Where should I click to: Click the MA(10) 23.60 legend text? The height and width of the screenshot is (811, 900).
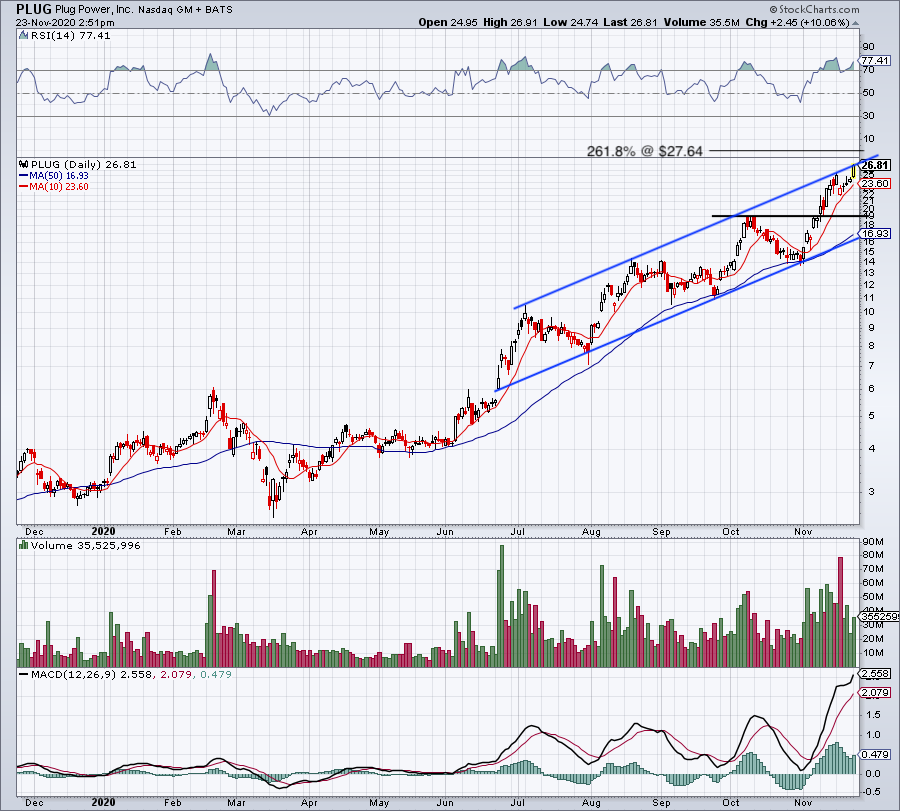59,187
